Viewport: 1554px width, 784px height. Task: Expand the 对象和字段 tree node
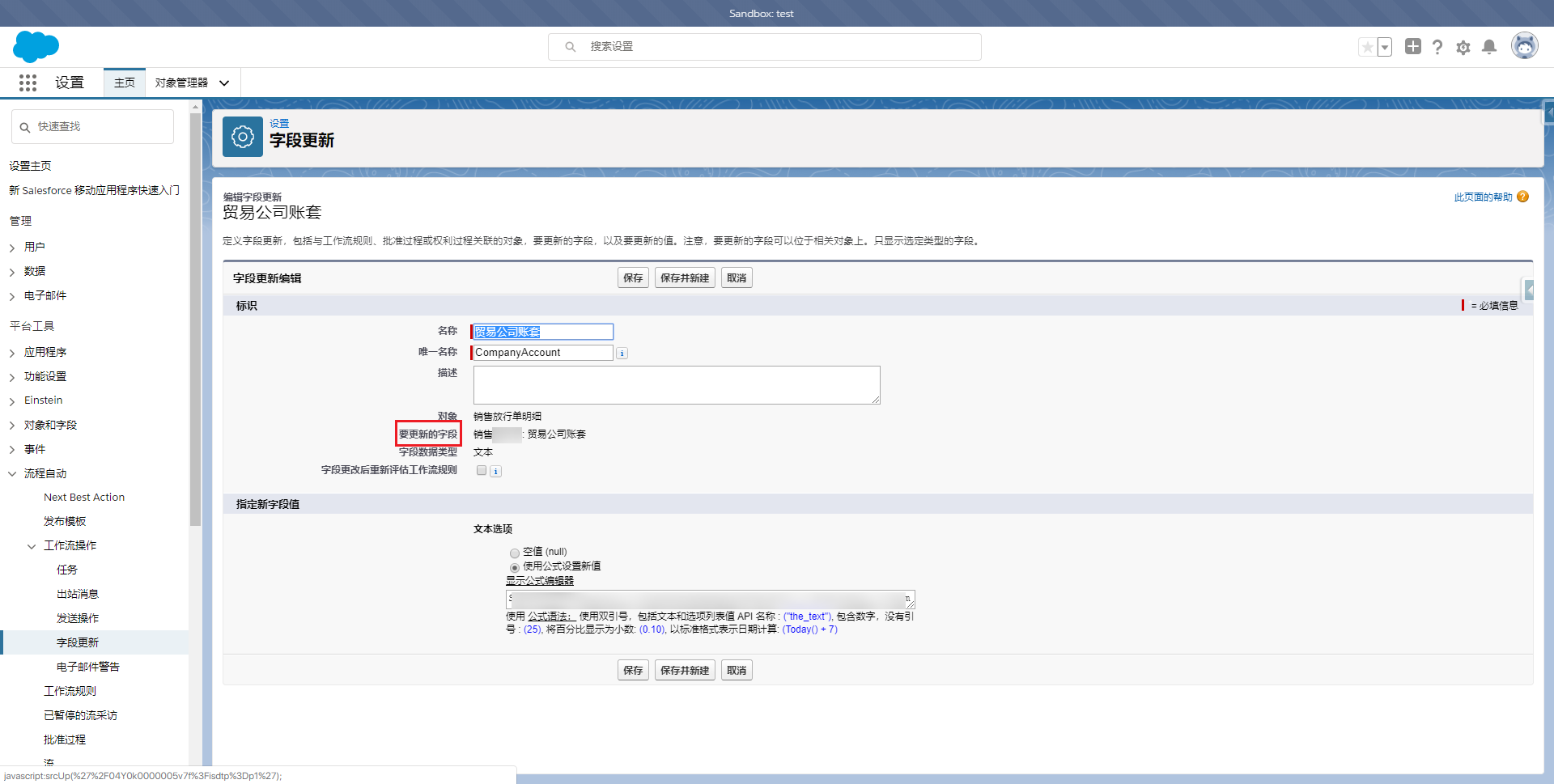[12, 426]
